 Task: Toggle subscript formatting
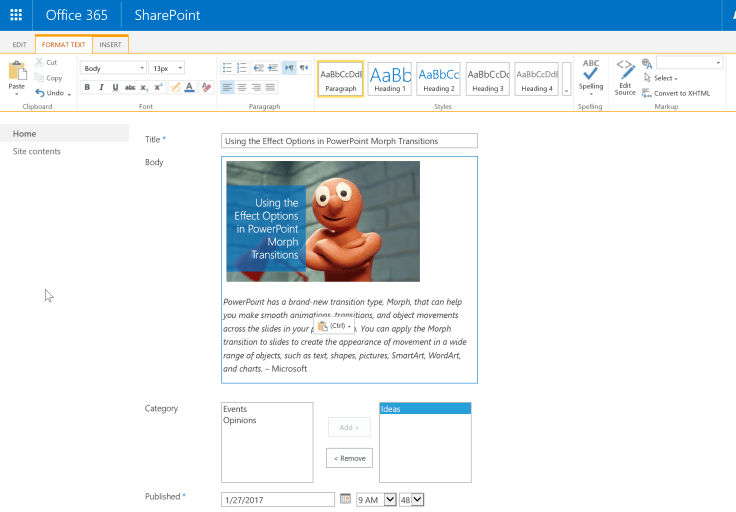(144, 87)
